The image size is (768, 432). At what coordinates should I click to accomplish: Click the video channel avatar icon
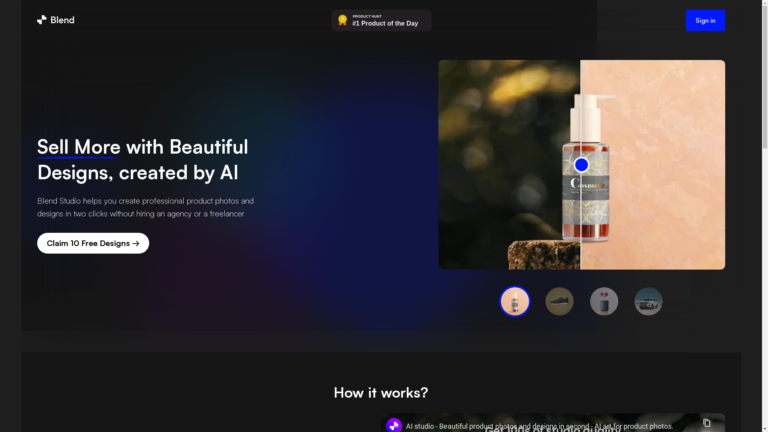coord(394,425)
